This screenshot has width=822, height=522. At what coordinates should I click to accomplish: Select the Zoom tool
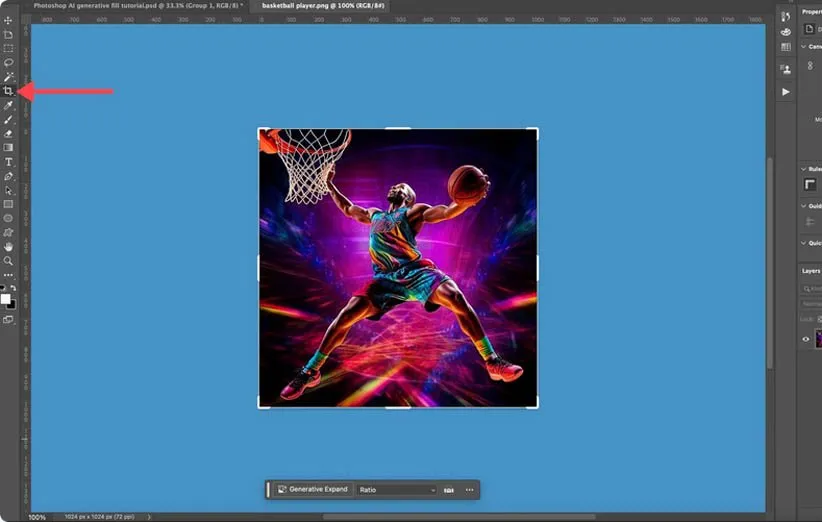click(8, 260)
